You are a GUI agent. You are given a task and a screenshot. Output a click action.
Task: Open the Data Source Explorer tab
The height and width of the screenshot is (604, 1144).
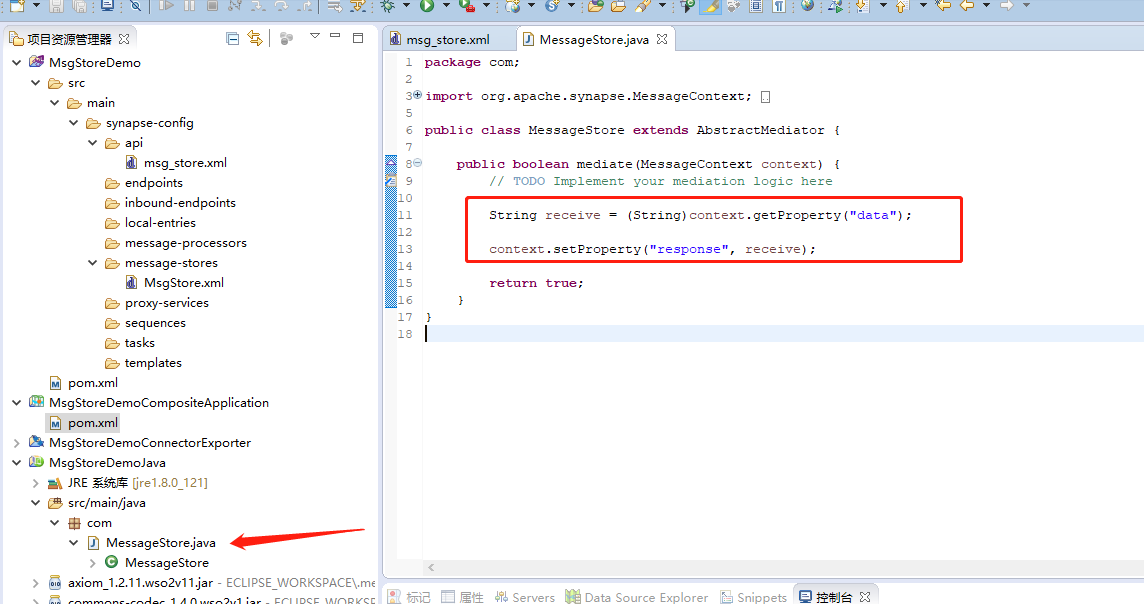tap(637, 597)
